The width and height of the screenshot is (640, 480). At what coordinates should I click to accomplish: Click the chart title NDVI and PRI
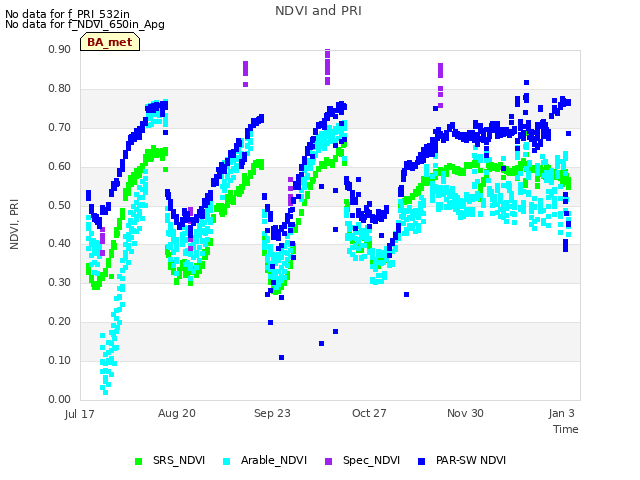pos(318,11)
